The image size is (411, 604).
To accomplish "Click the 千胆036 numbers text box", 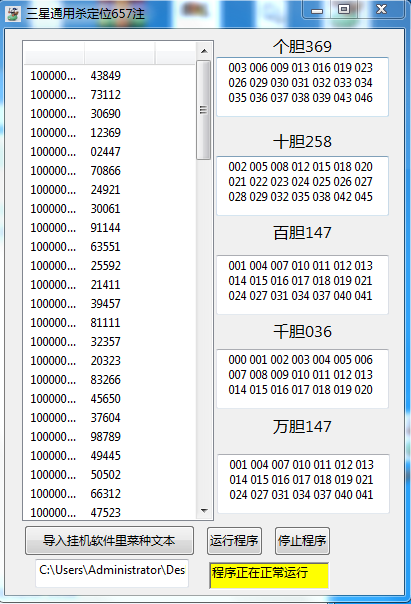I will [302, 379].
